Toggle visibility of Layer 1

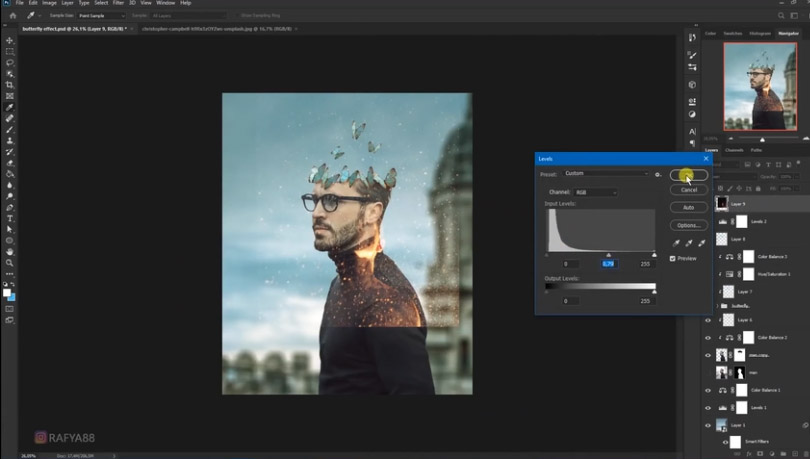708,425
